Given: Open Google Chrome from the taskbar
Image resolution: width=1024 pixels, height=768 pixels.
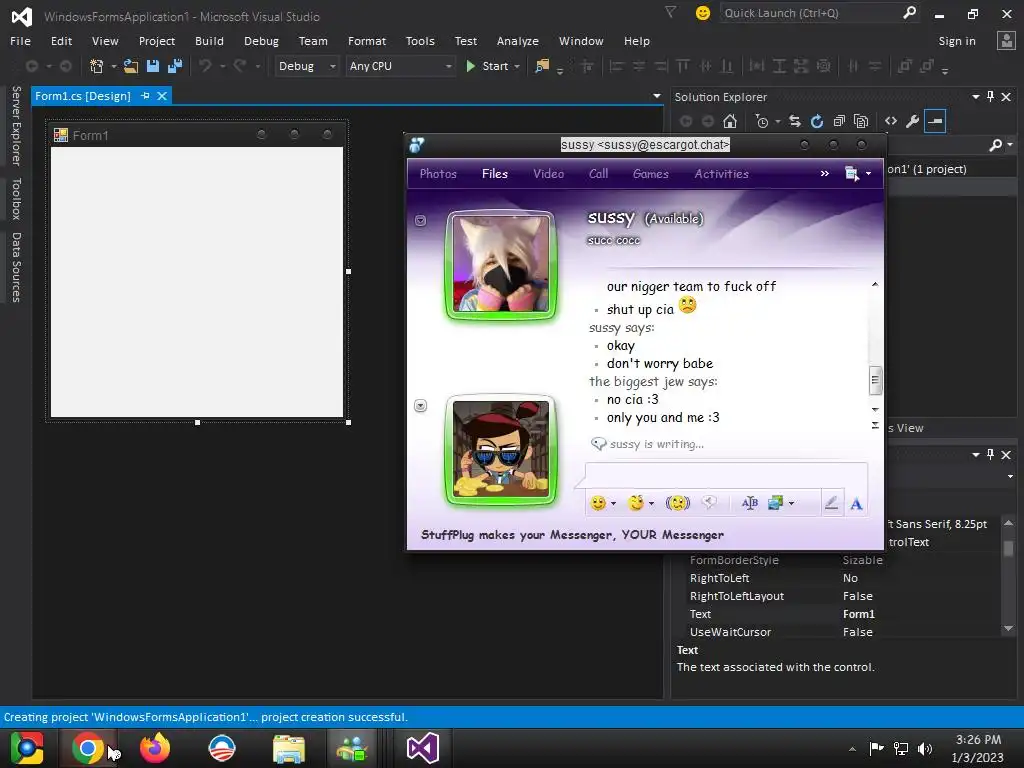Looking at the screenshot, I should pos(88,748).
